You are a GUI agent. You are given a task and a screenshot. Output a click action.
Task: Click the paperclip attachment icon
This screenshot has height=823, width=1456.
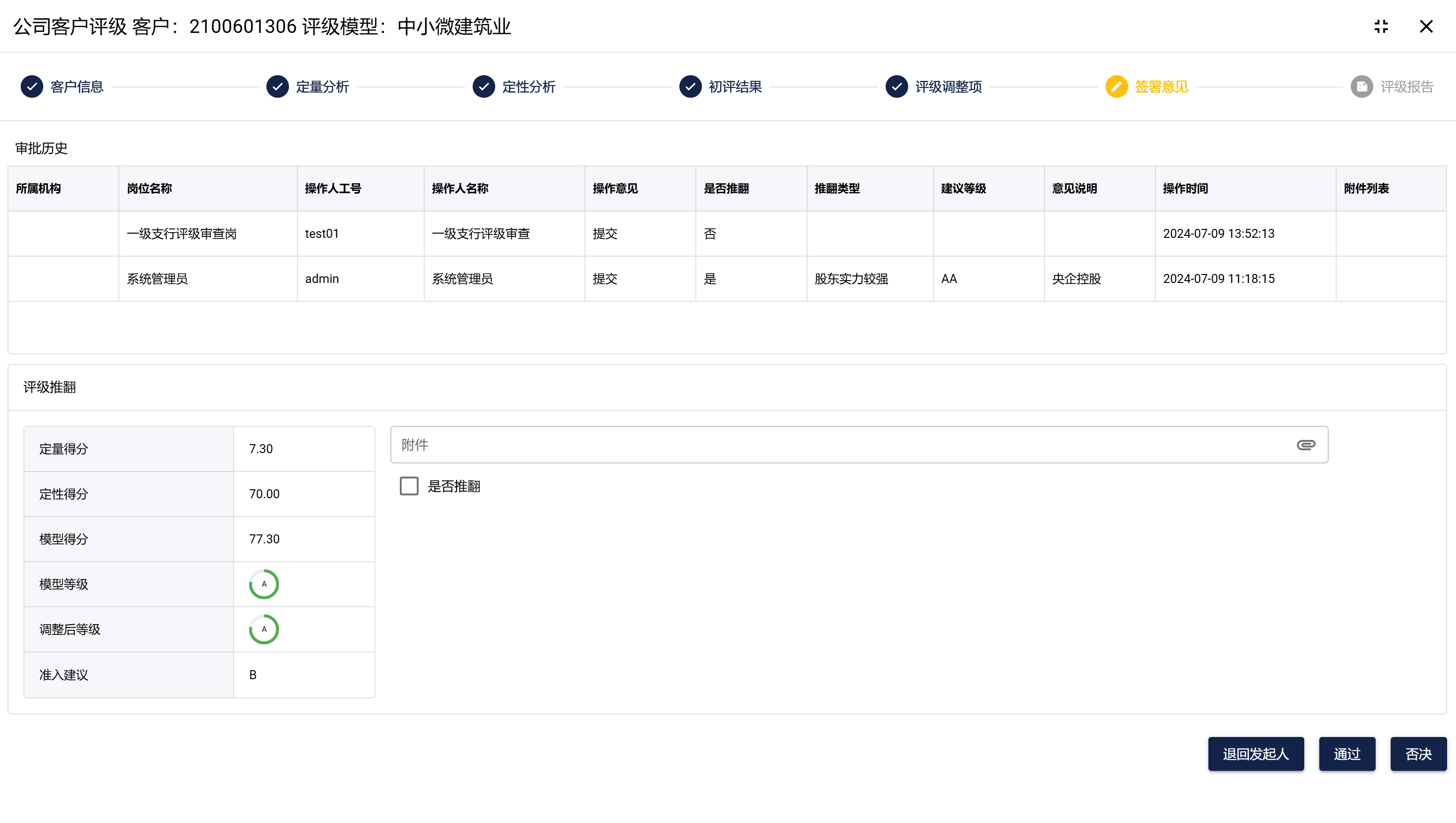(1306, 445)
